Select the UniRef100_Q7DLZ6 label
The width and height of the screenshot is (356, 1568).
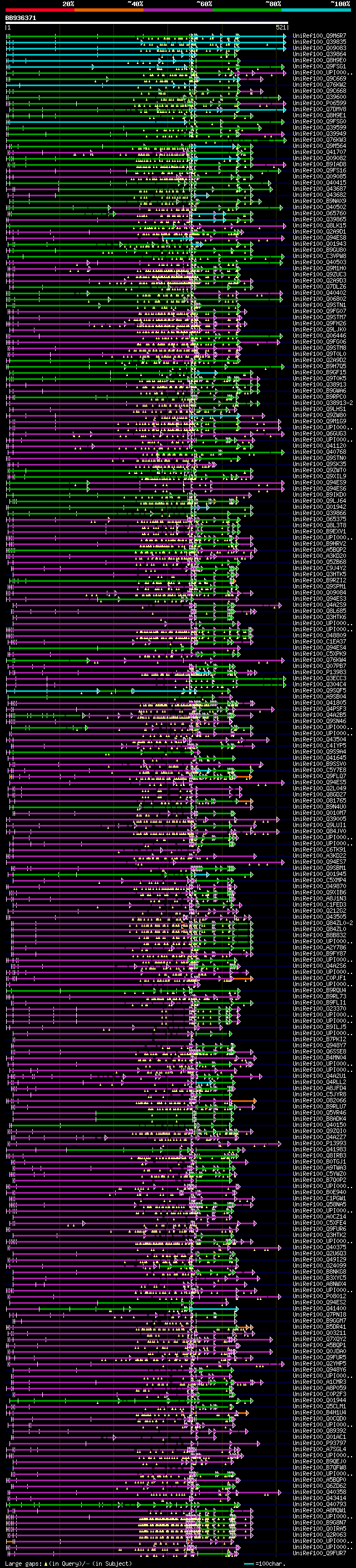(319, 286)
